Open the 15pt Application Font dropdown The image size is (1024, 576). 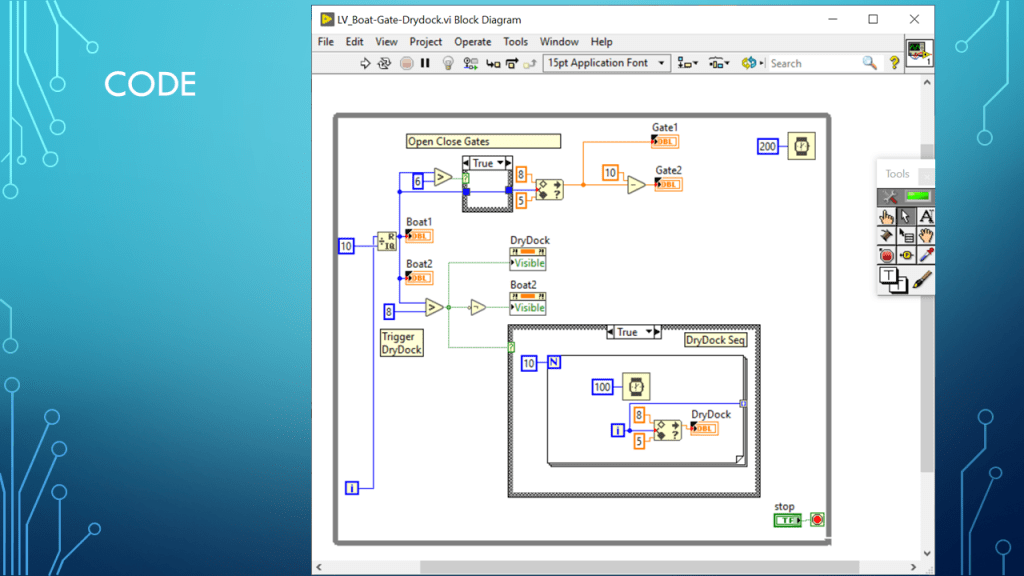click(x=605, y=63)
